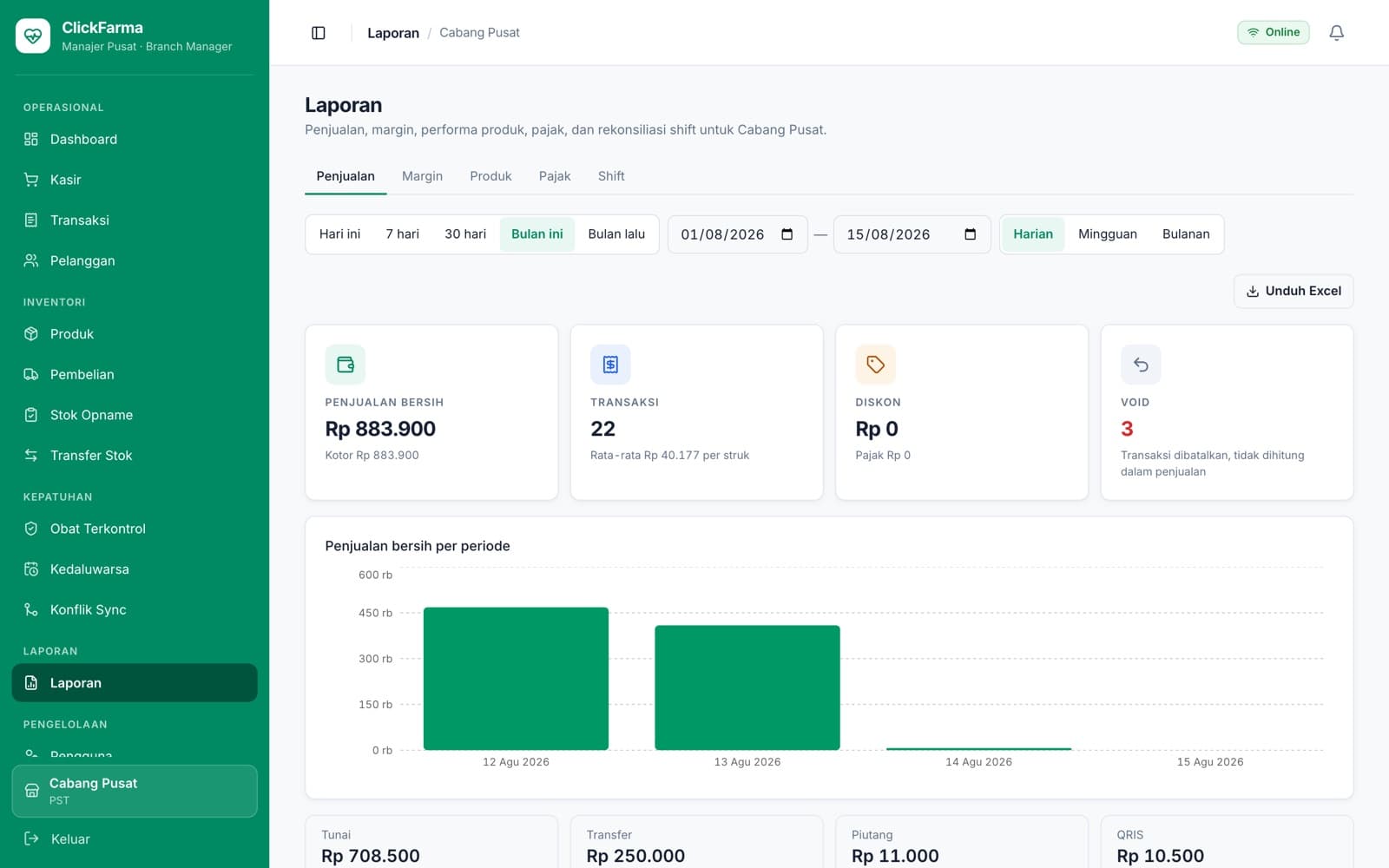Select the Hari ini range
1389x868 pixels.
[x=339, y=234]
